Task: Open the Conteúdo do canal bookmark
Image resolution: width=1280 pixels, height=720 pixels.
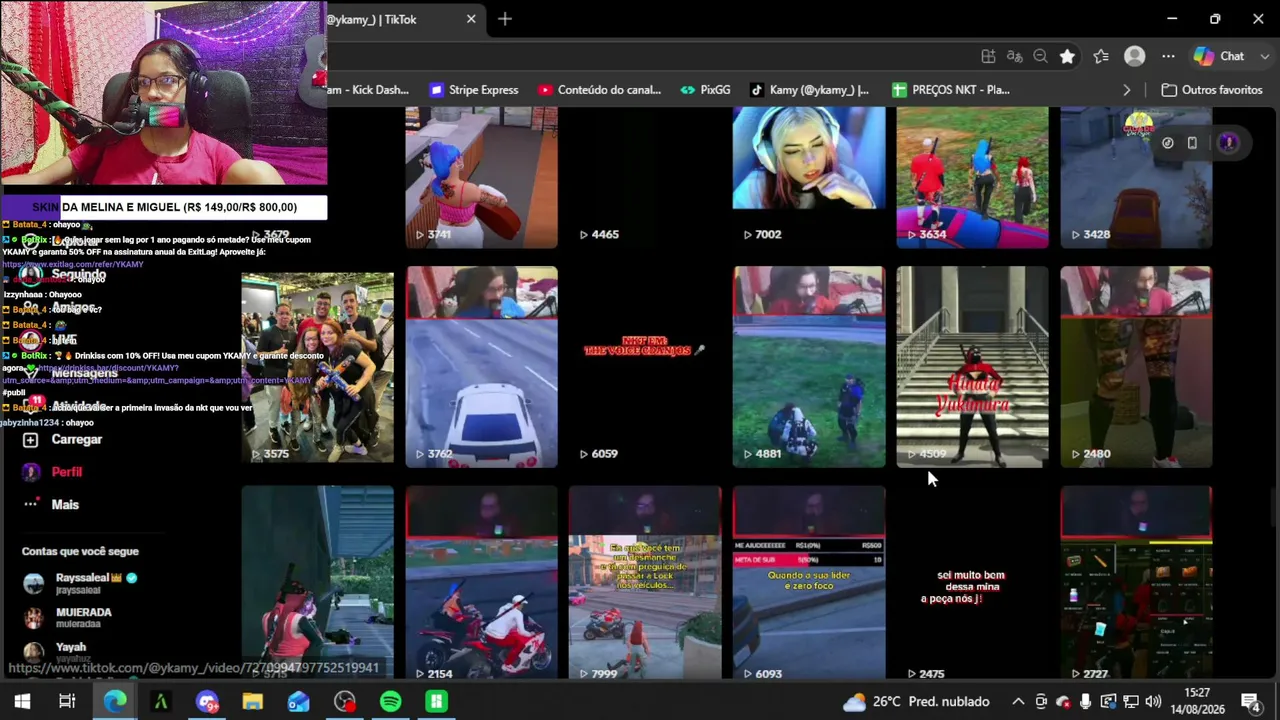Action: [x=599, y=90]
